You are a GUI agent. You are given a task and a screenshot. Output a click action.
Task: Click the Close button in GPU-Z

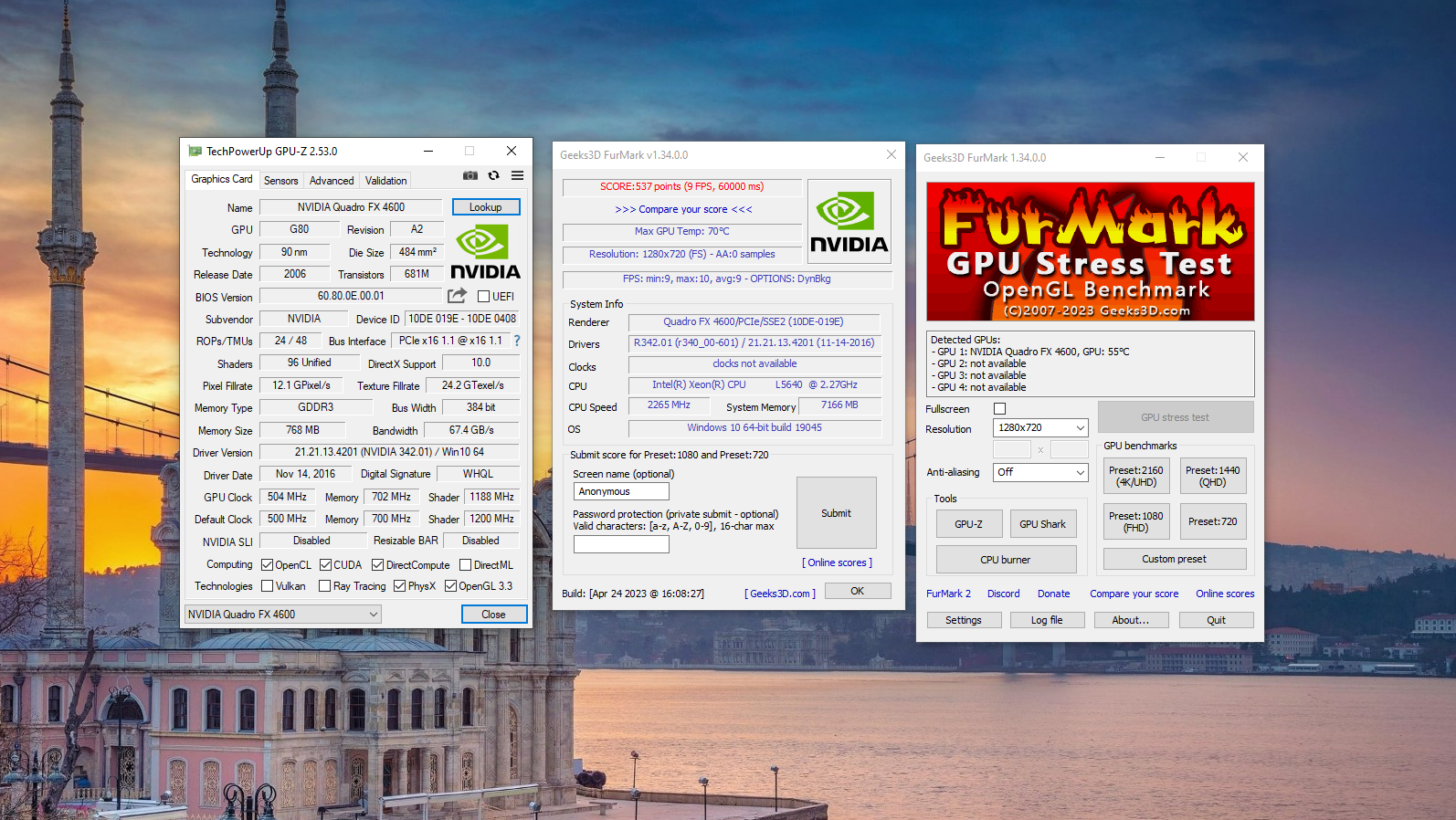pyautogui.click(x=494, y=615)
